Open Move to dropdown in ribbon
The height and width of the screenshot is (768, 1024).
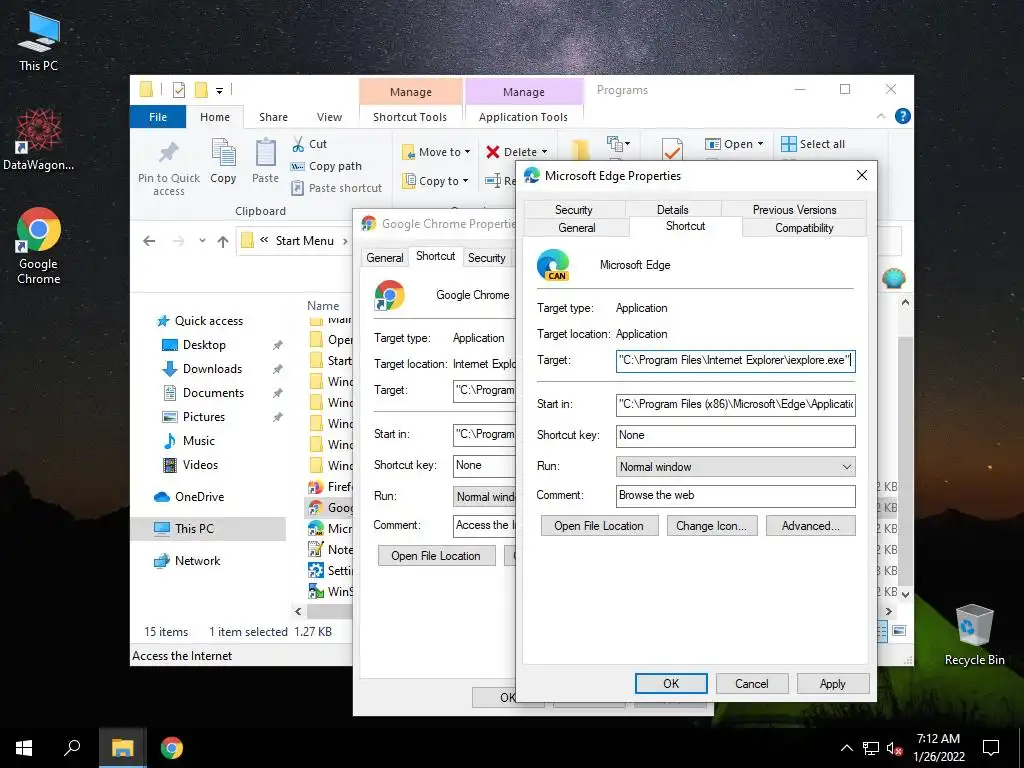(436, 152)
